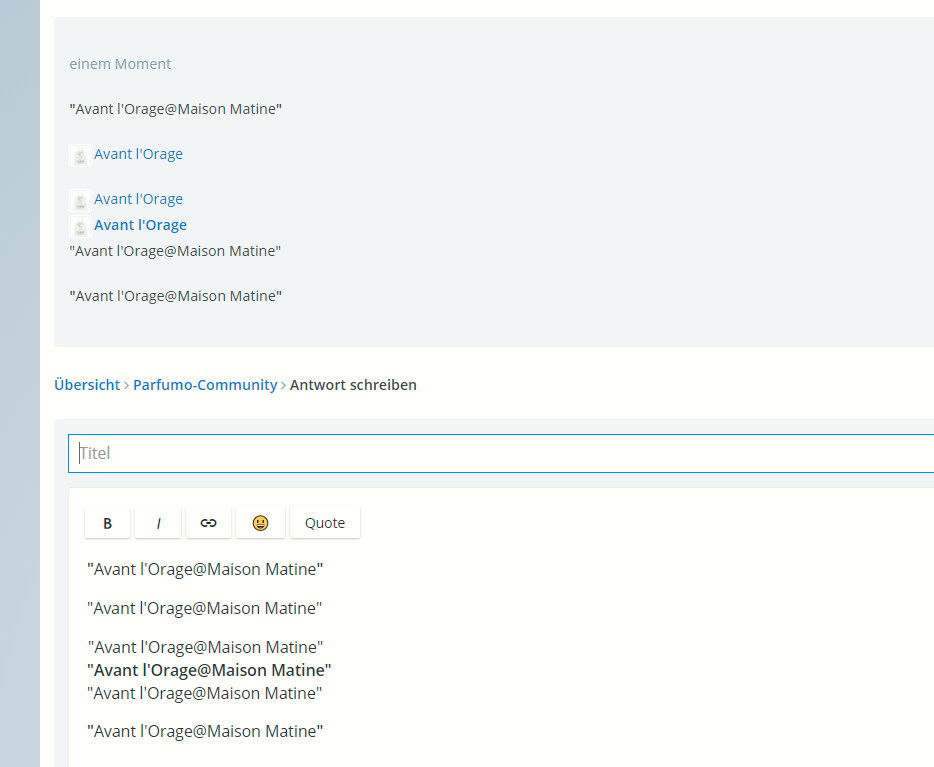Click the bold "Avant l'Orage@Maison Matine" line in the editor
934x767 pixels.
[209, 670]
